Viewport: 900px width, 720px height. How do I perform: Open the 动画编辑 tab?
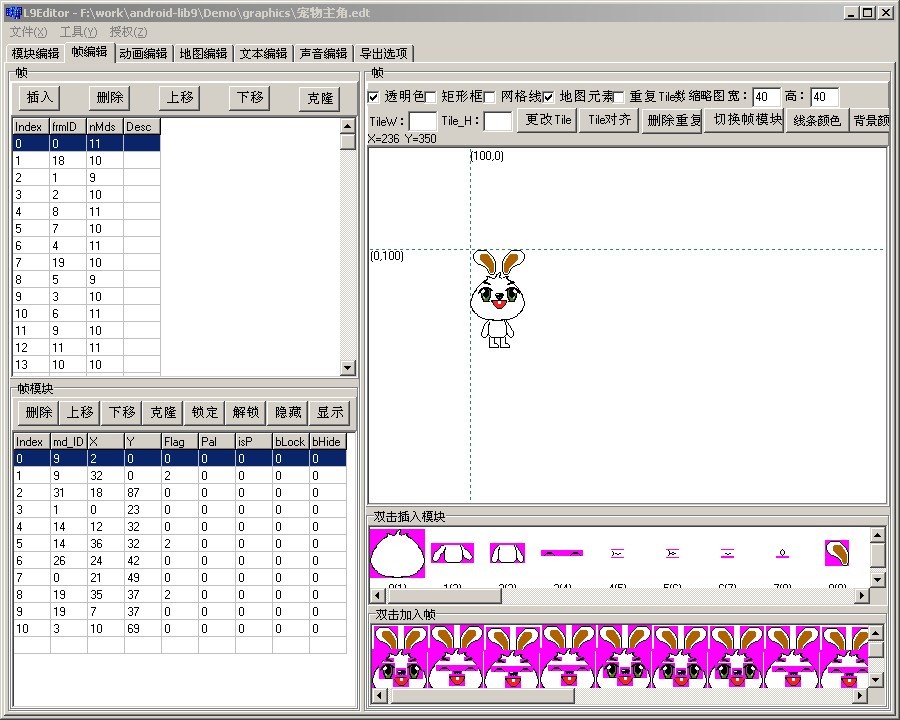(143, 53)
